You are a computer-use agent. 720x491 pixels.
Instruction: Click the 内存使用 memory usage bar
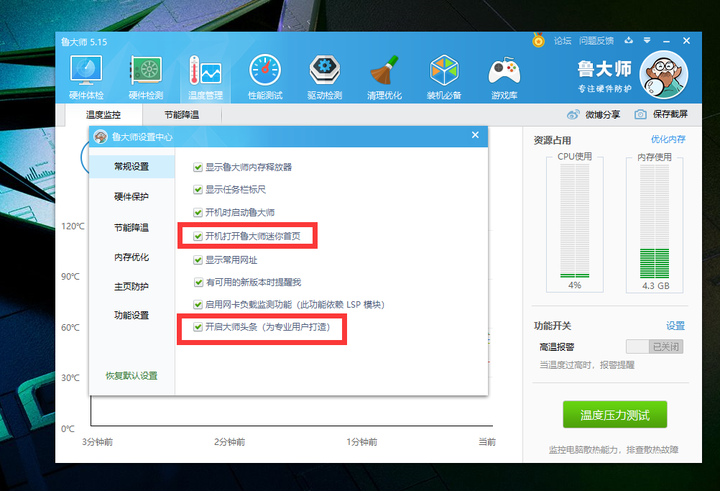click(654, 221)
